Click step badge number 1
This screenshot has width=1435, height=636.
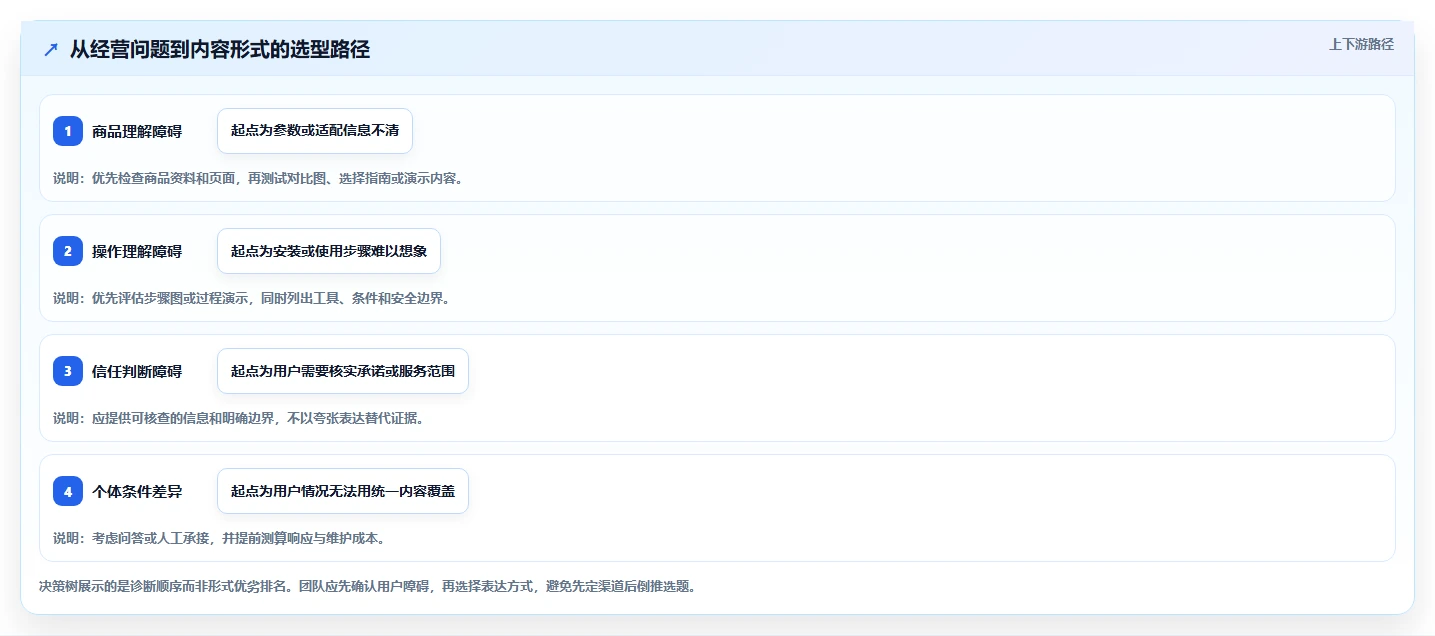[68, 131]
